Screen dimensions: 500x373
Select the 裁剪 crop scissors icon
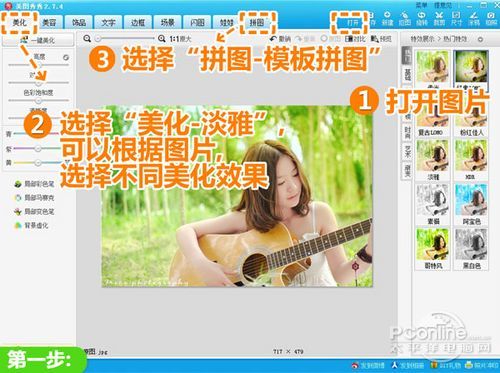tap(439, 19)
